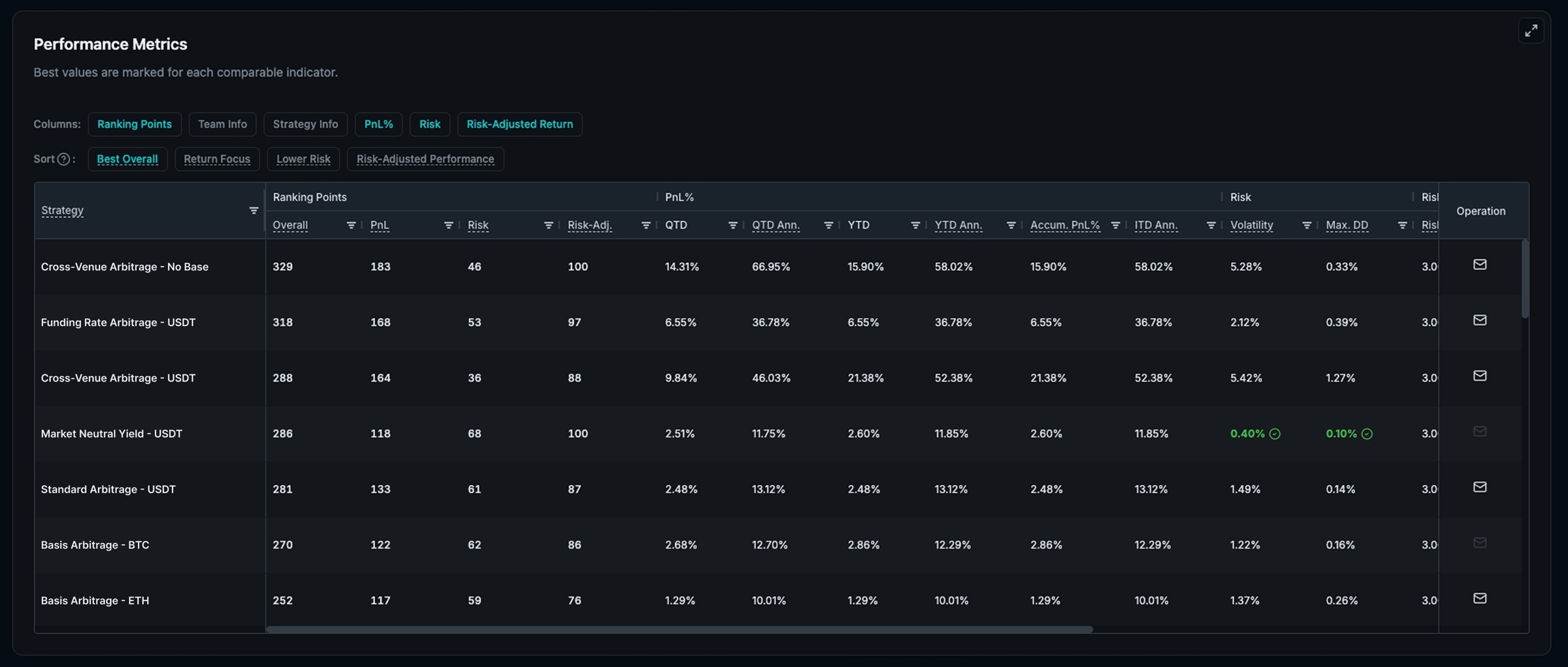Screen dimensions: 1568x667
Task: Toggle the Risk column group chip
Action: pos(430,124)
